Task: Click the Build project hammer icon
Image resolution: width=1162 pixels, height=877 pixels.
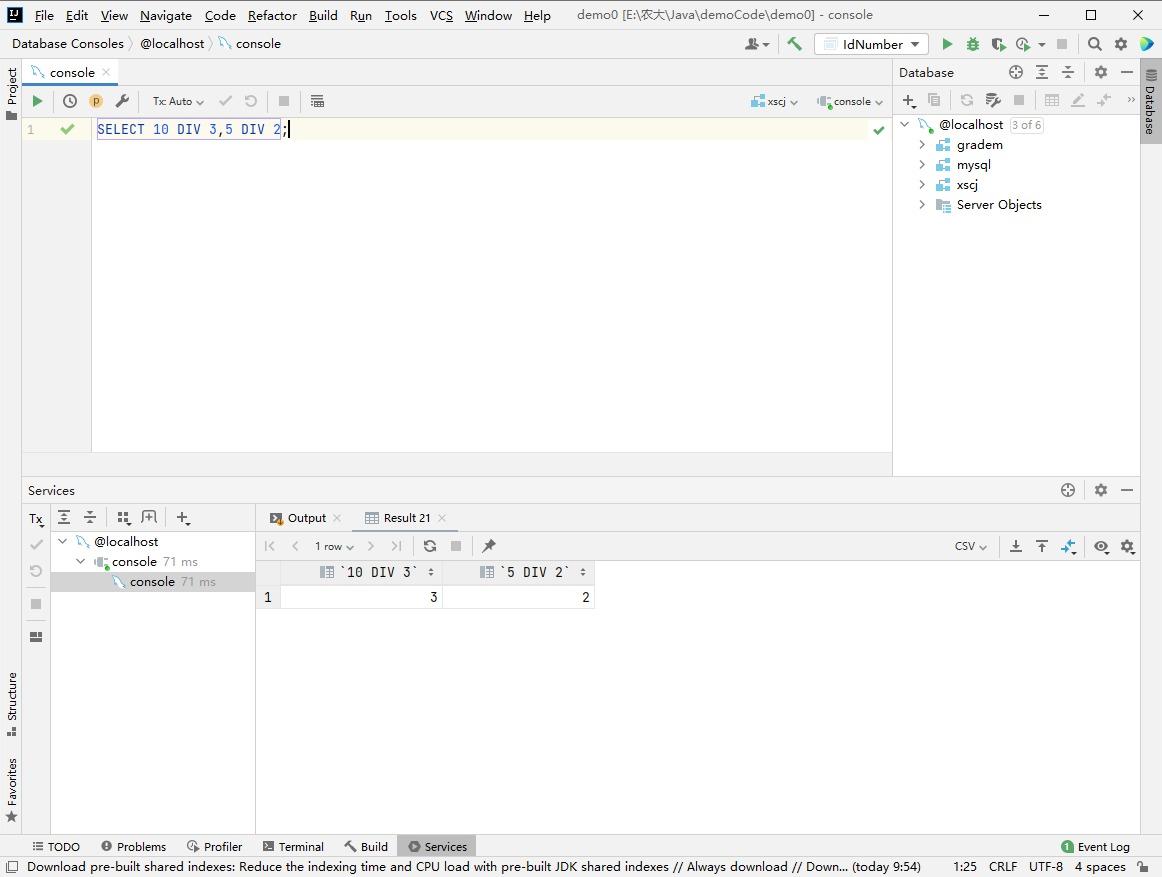Action: click(794, 44)
